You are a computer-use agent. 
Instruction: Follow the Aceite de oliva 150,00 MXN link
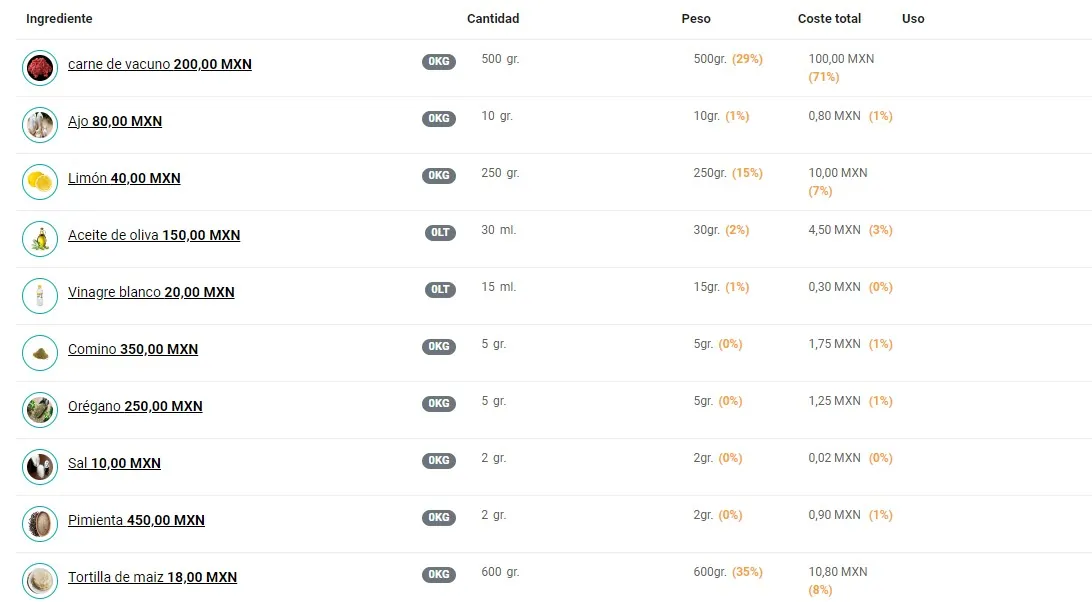pos(154,236)
